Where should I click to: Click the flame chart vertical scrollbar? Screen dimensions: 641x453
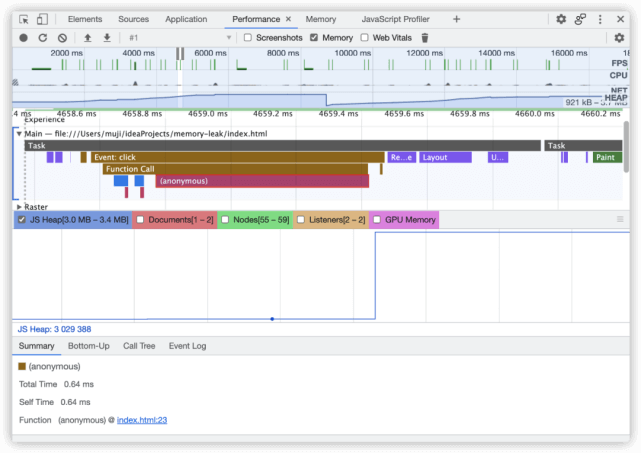pos(626,146)
